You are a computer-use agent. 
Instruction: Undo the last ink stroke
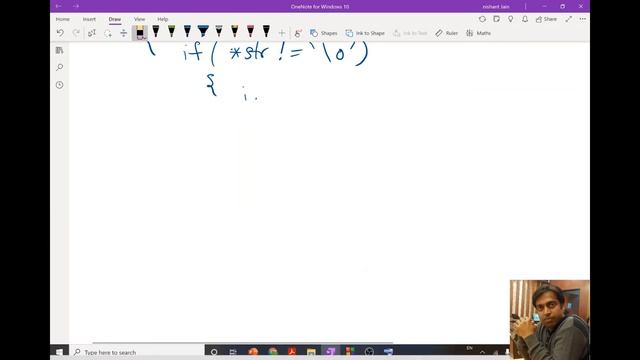tap(60, 33)
